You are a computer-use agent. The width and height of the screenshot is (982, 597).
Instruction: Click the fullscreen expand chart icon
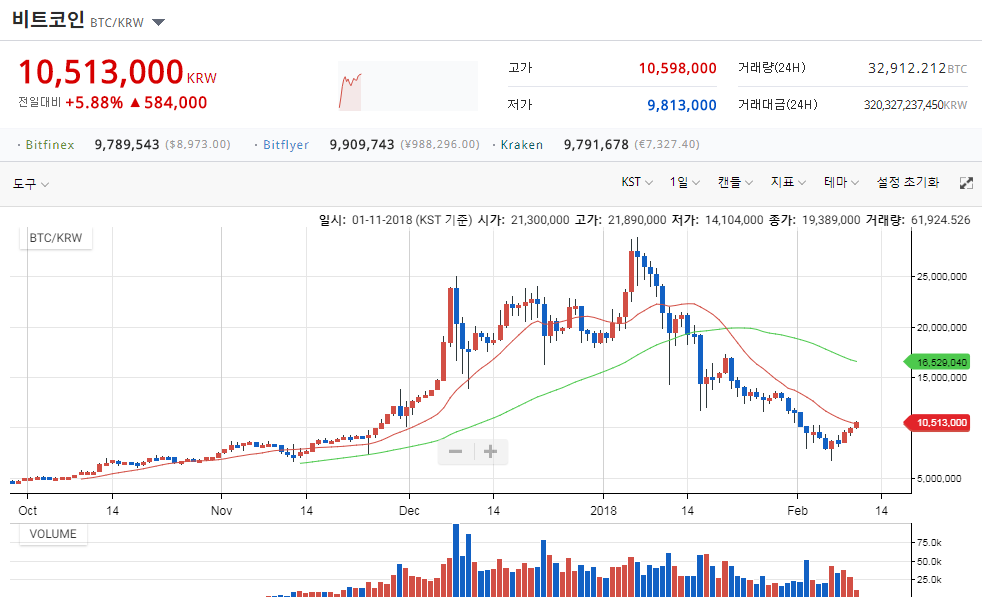click(x=966, y=183)
